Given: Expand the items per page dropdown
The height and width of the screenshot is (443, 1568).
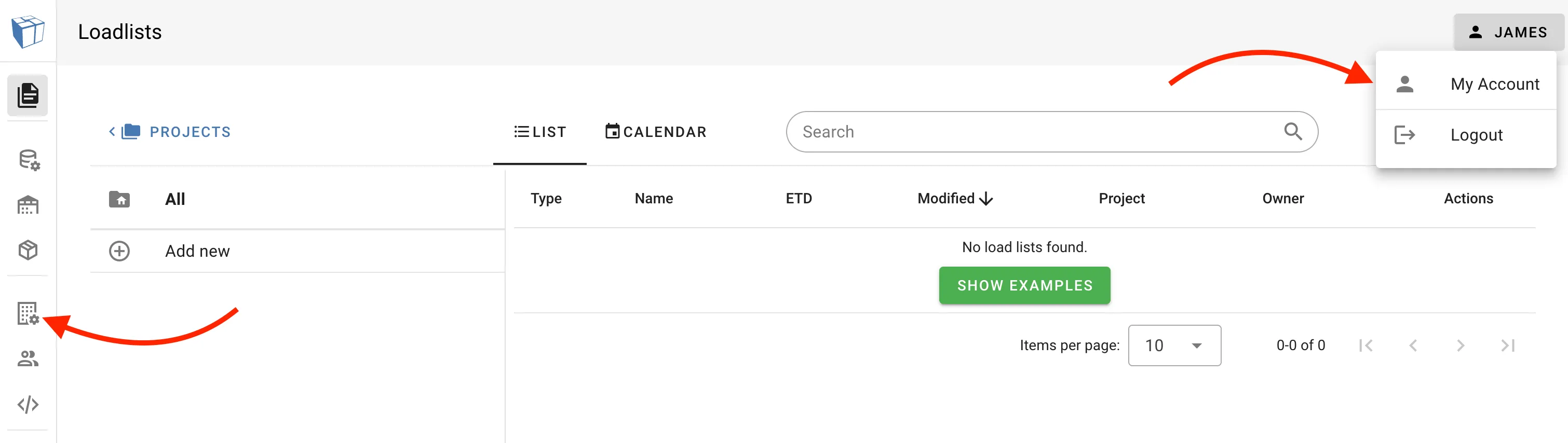Looking at the screenshot, I should 1173,345.
